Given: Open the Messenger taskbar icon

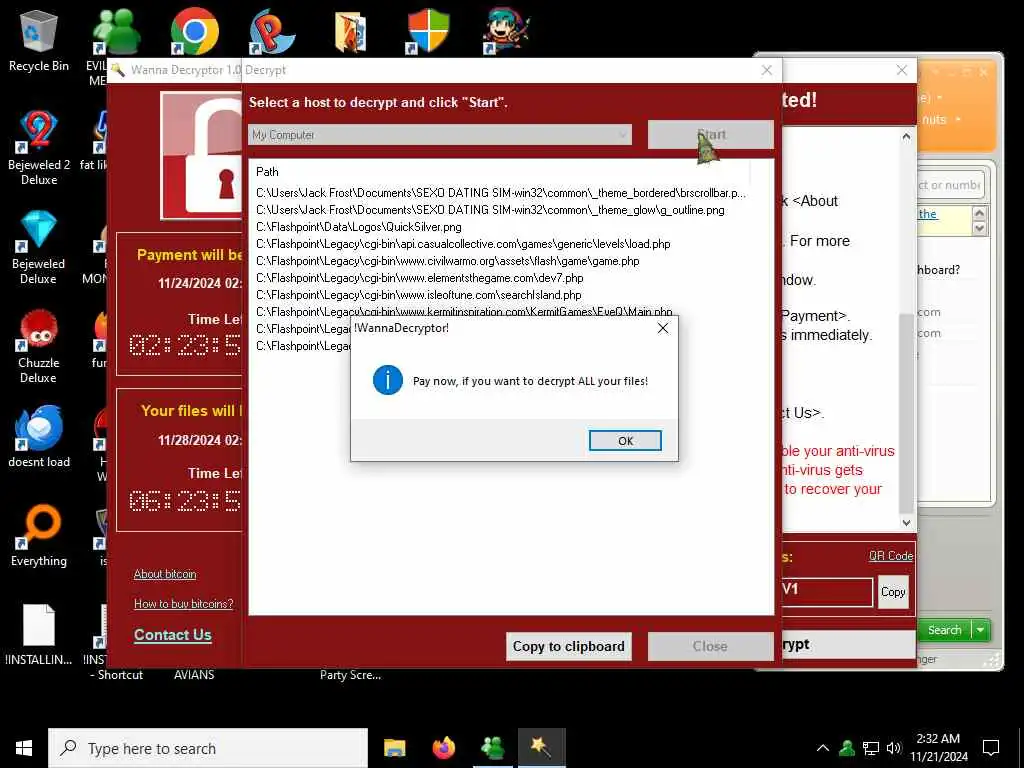Looking at the screenshot, I should tap(492, 748).
